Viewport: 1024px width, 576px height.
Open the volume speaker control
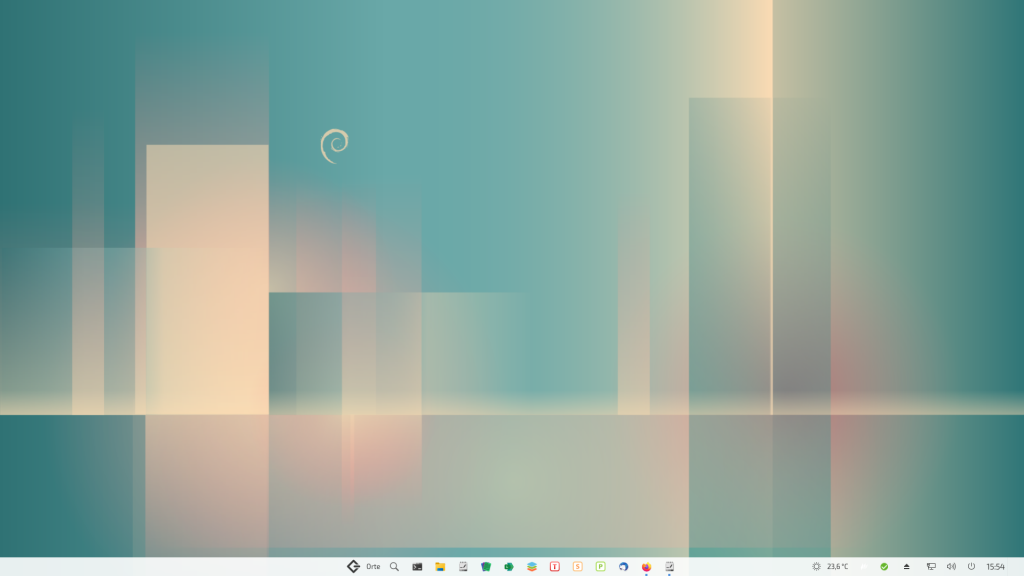click(x=951, y=566)
